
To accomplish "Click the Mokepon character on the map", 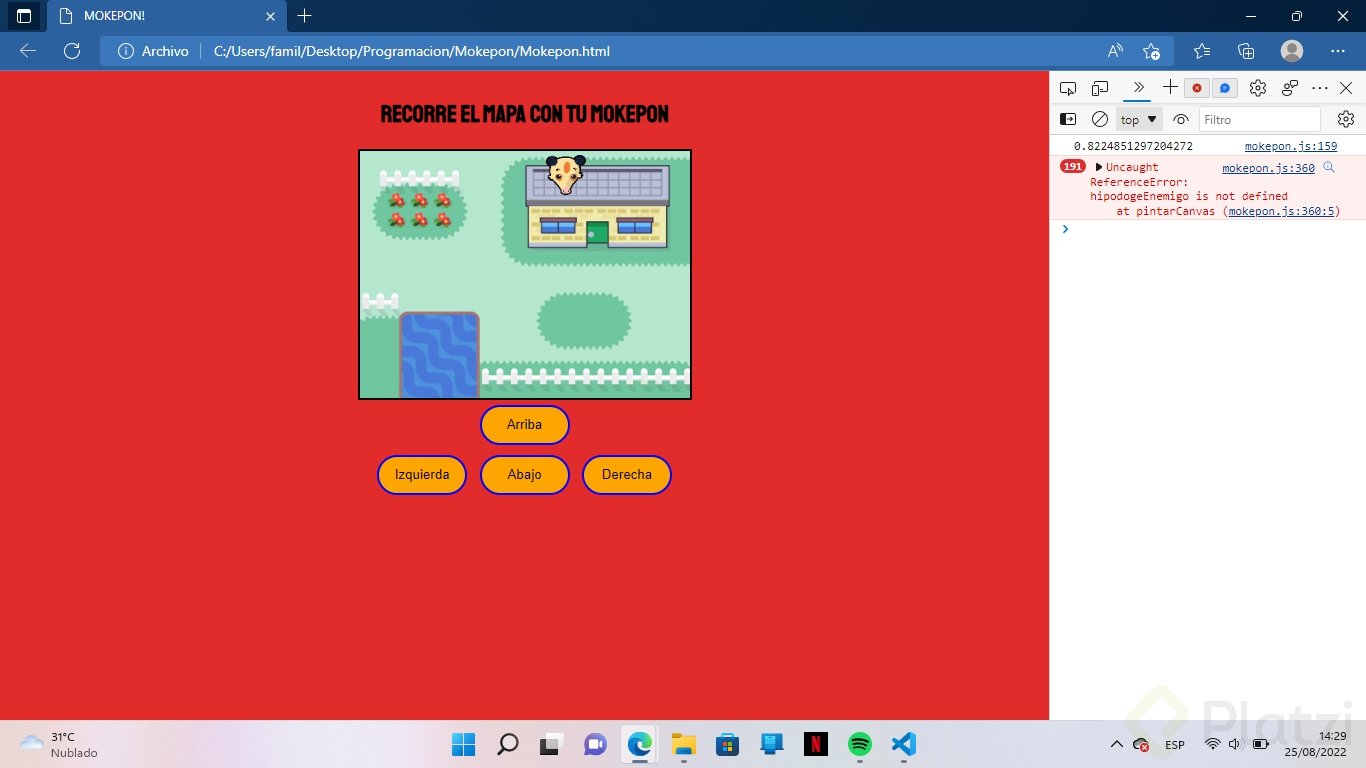I will (566, 174).
